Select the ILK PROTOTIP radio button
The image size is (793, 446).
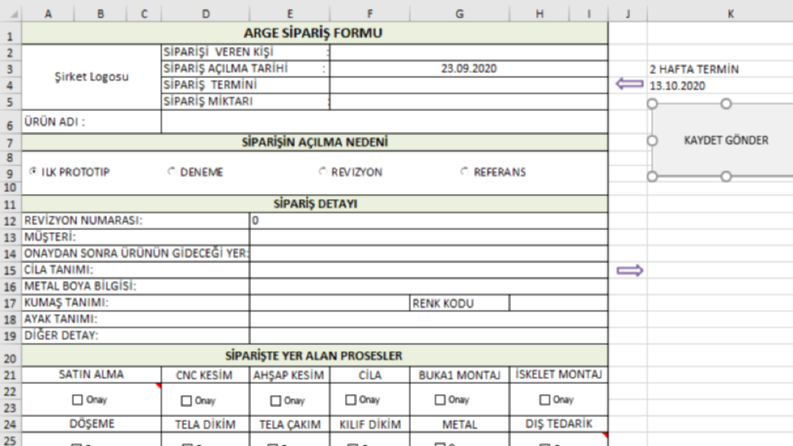33,172
